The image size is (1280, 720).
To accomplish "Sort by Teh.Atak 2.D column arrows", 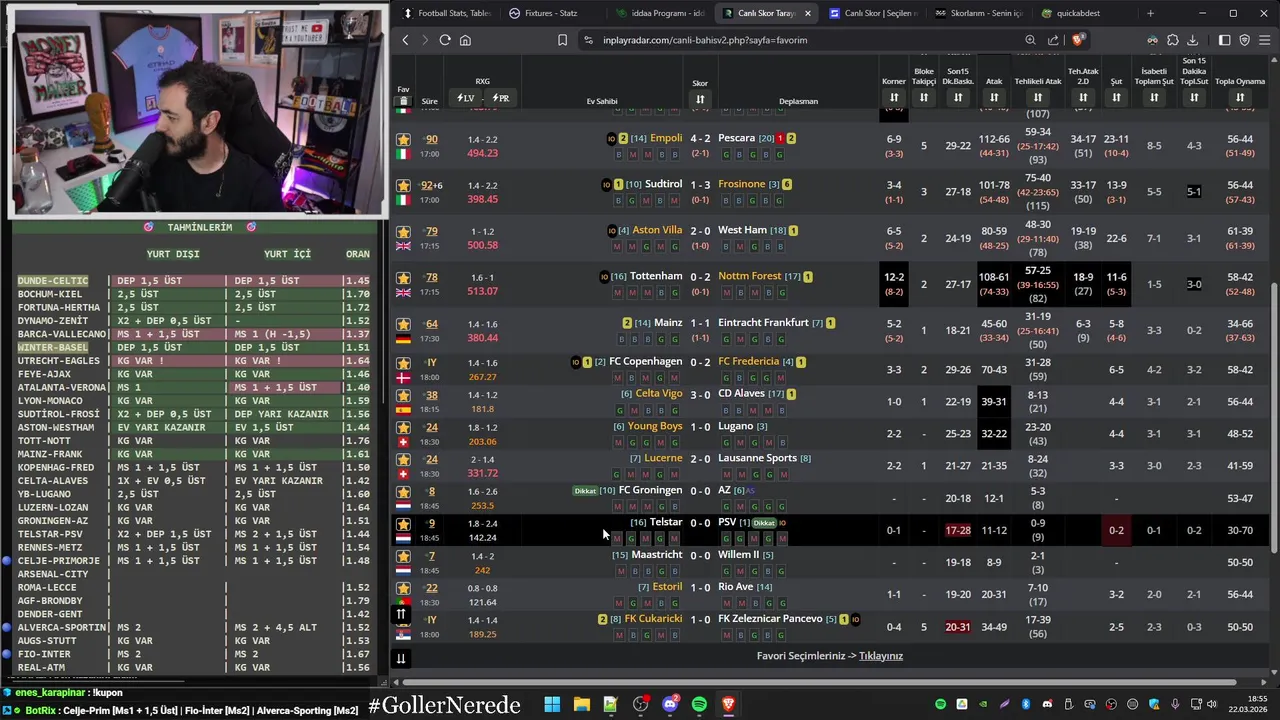I will [x=1083, y=97].
